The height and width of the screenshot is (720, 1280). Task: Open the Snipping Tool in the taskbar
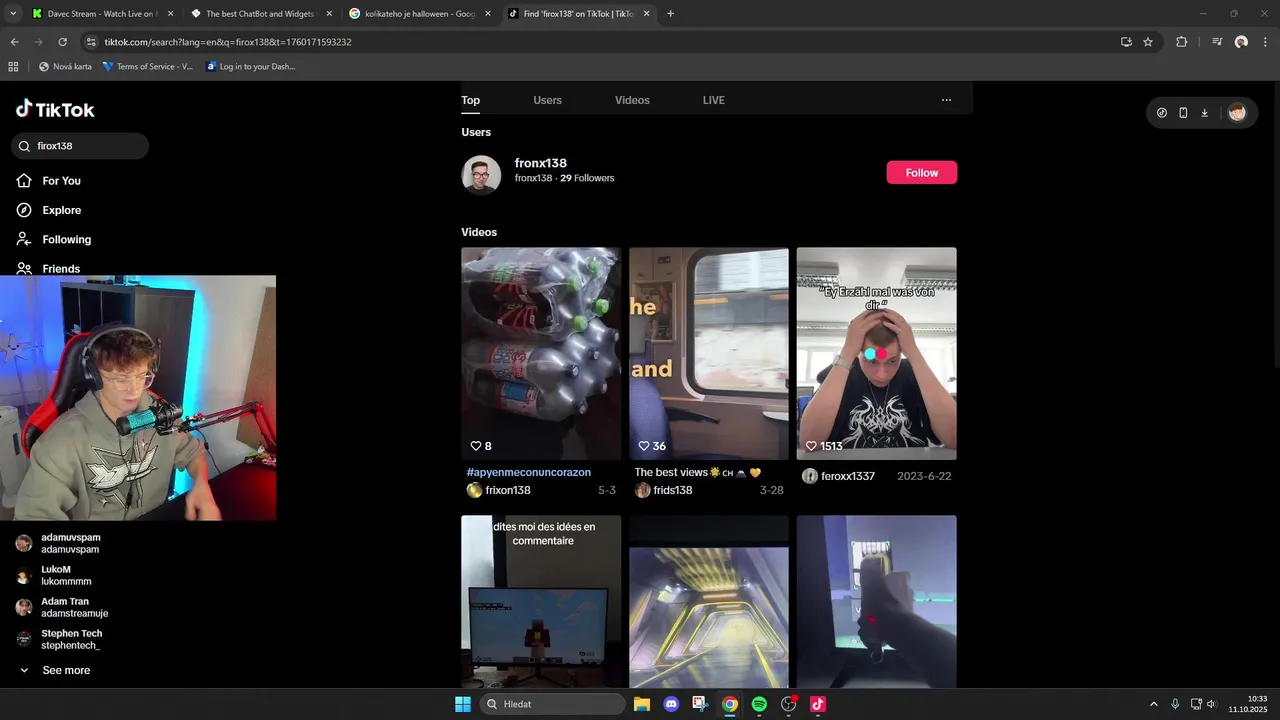(x=700, y=704)
